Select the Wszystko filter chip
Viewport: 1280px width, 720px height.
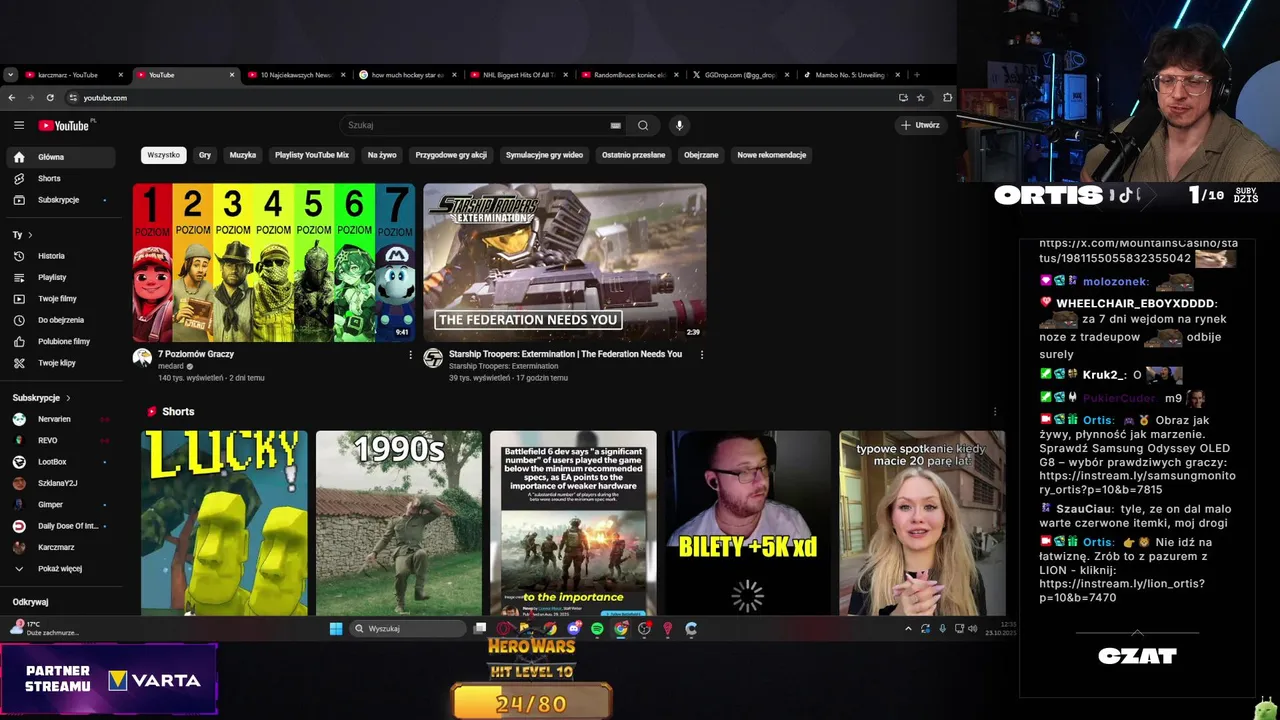[x=164, y=155]
